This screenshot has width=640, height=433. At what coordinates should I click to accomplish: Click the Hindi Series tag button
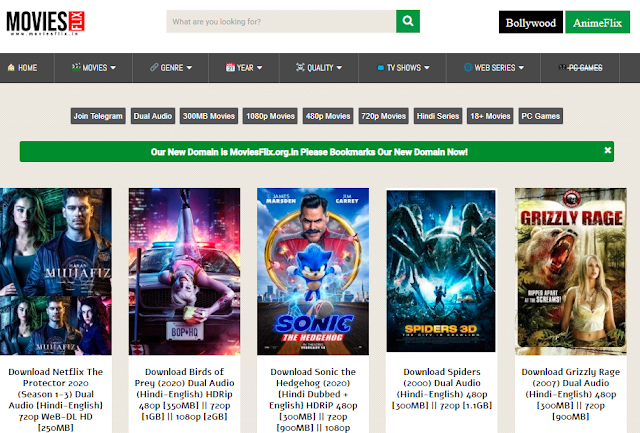[438, 116]
